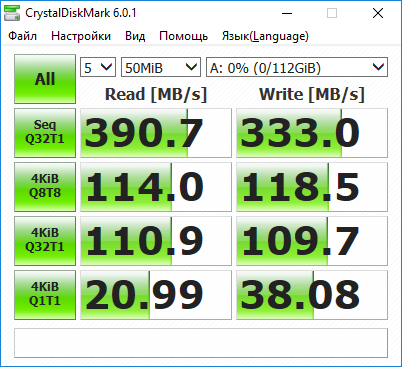The height and width of the screenshot is (367, 402).
Task: Run the 4KiB Q8T8 test
Action: pos(45,187)
